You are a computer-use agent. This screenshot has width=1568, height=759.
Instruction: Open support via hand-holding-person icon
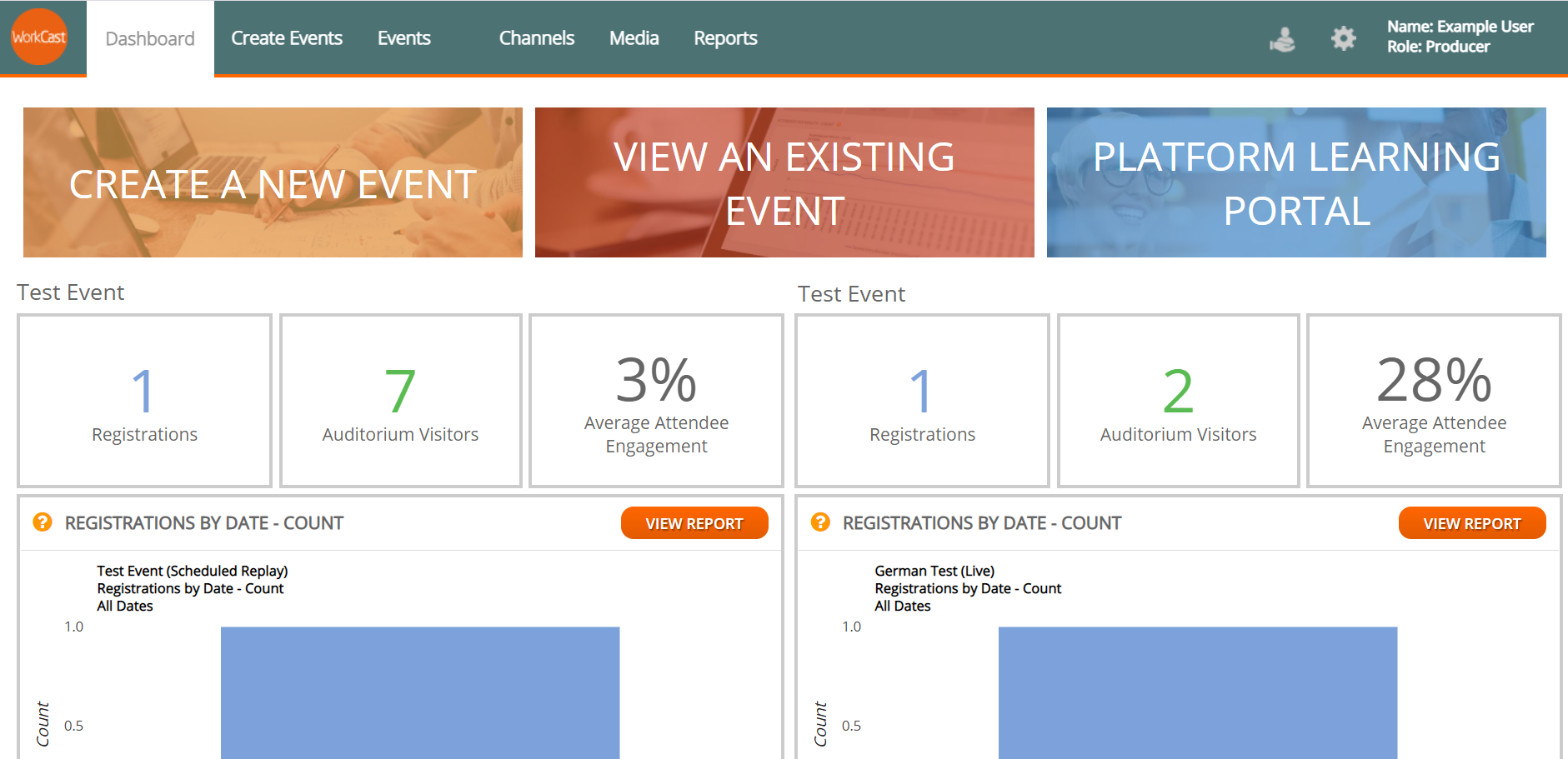pyautogui.click(x=1282, y=38)
